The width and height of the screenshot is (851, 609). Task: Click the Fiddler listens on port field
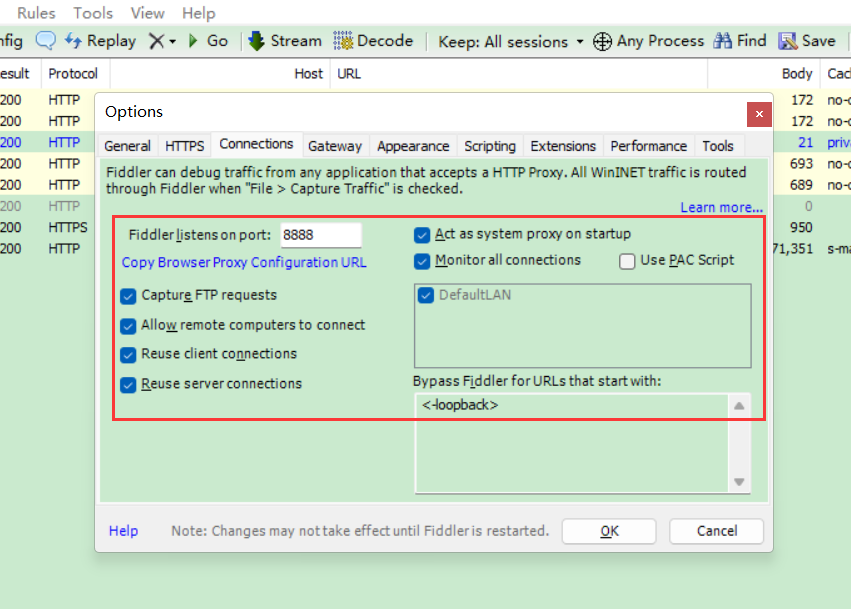(x=321, y=235)
